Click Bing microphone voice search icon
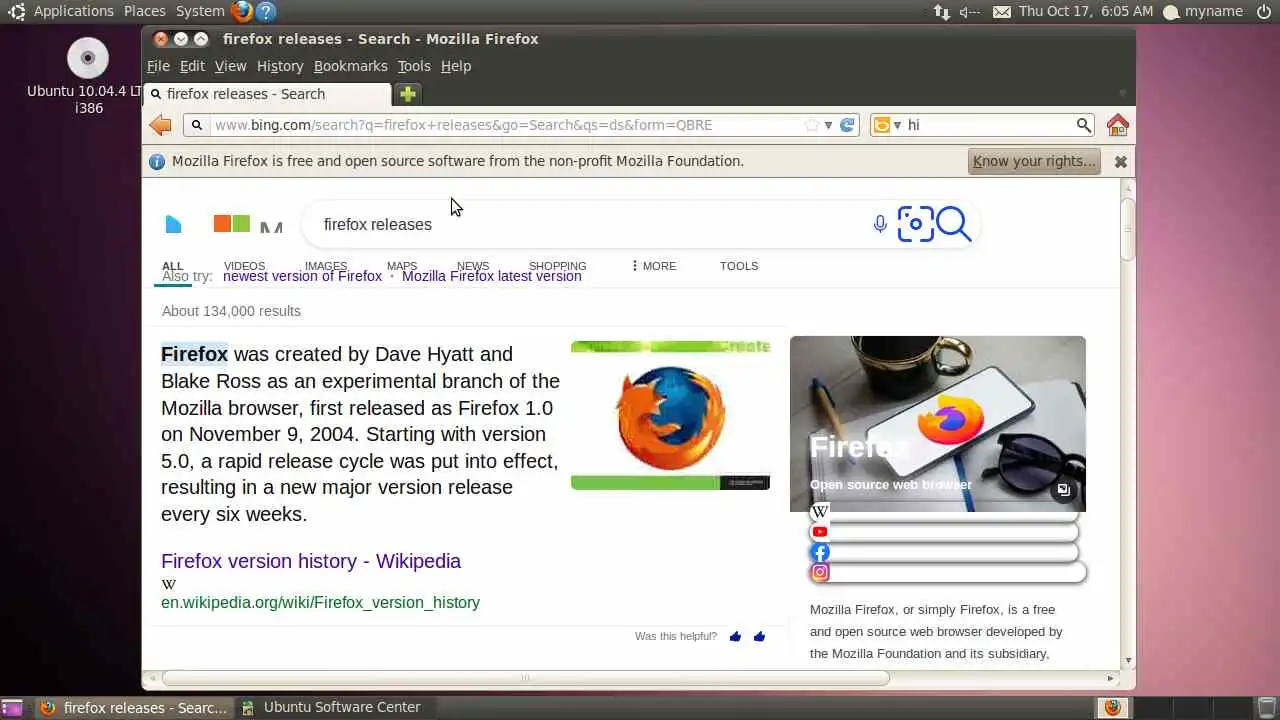The image size is (1280, 720). pyautogui.click(x=880, y=224)
